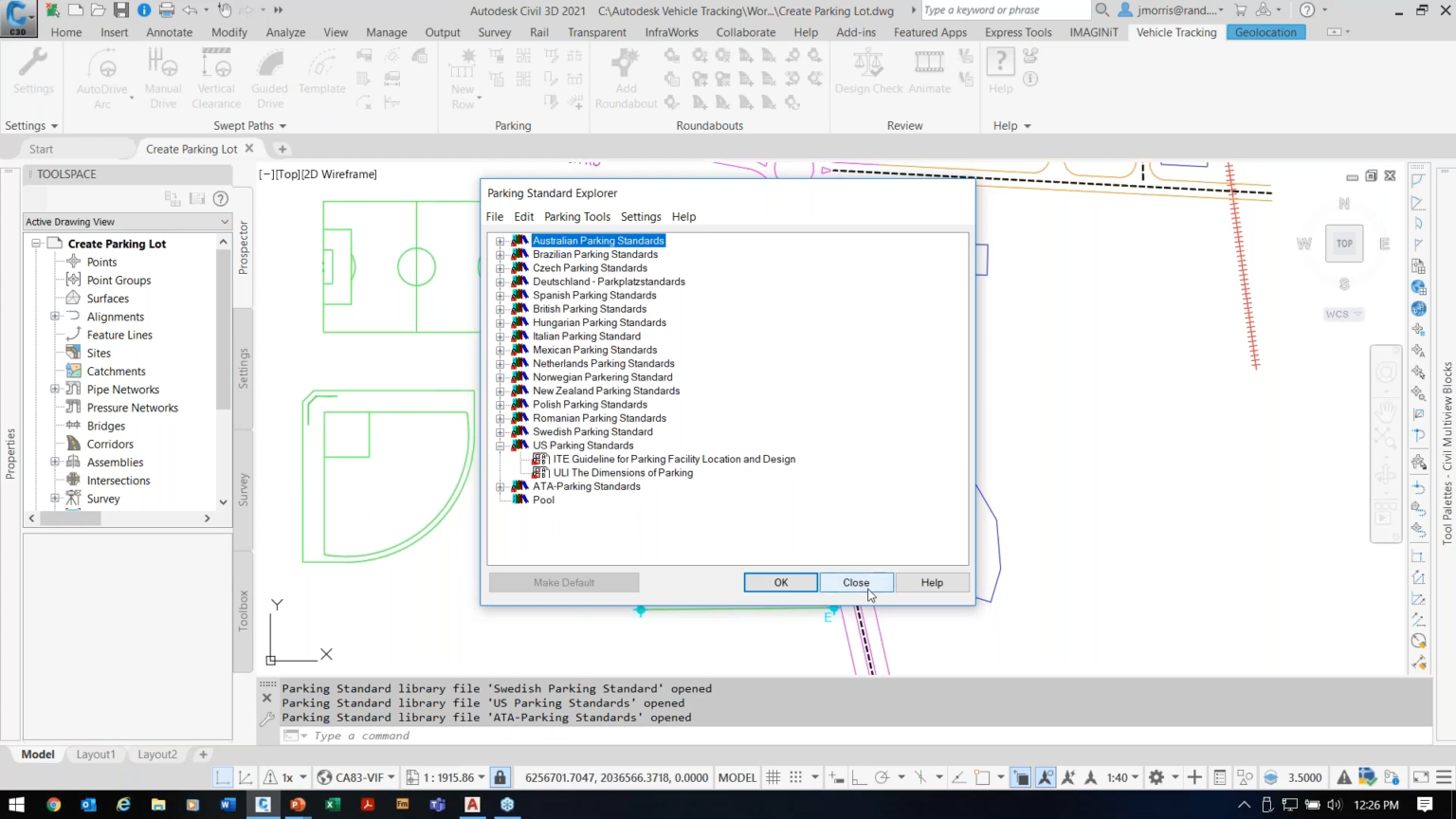Click the command line input field

[x=853, y=736]
